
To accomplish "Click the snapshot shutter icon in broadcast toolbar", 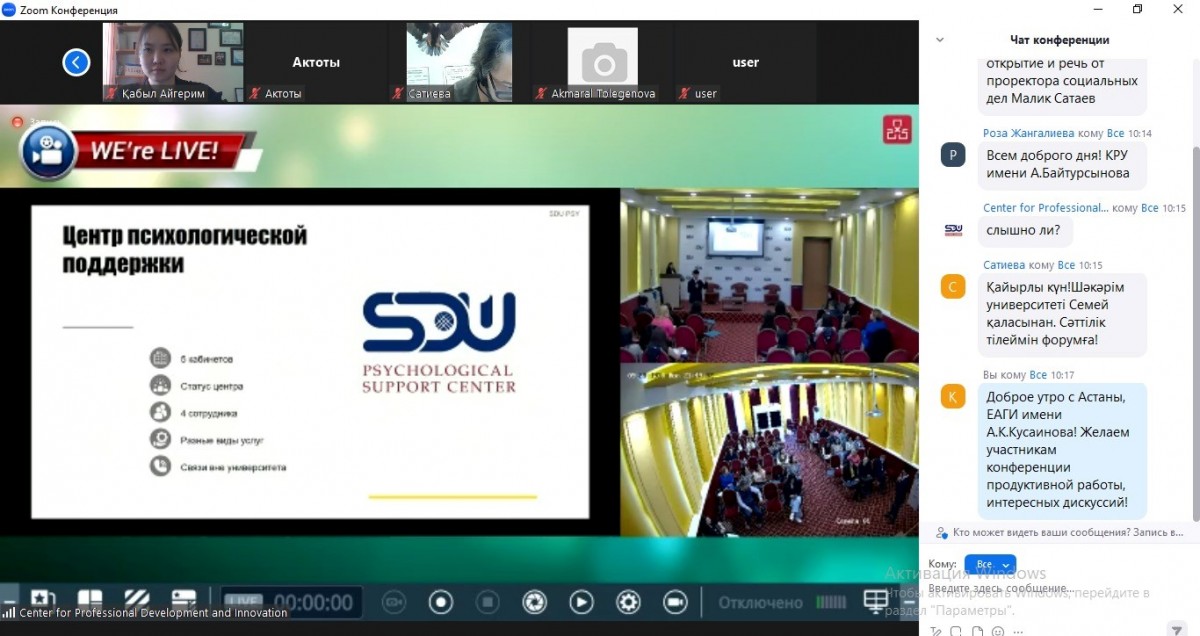I will click(535, 602).
